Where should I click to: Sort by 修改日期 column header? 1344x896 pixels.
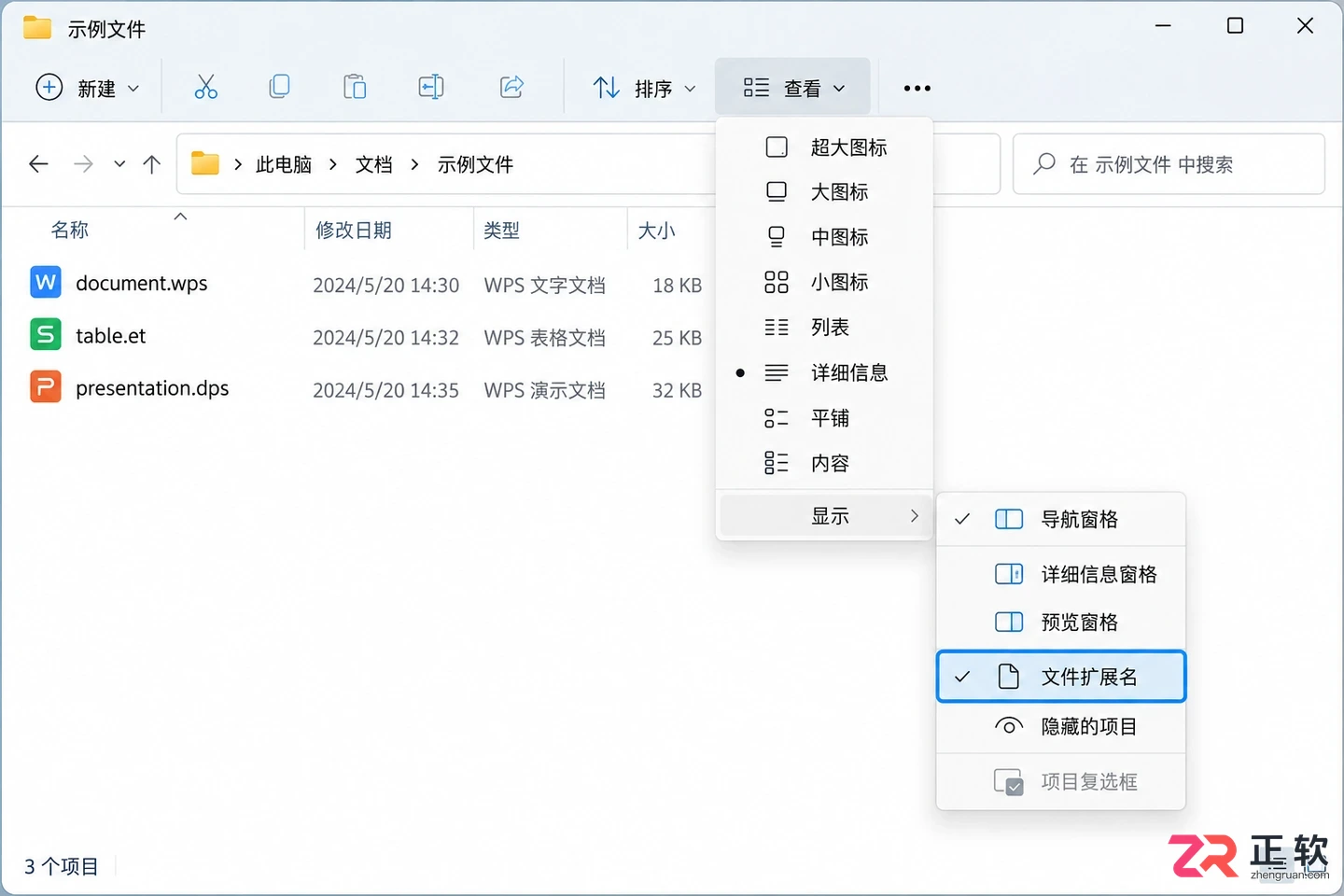354,230
